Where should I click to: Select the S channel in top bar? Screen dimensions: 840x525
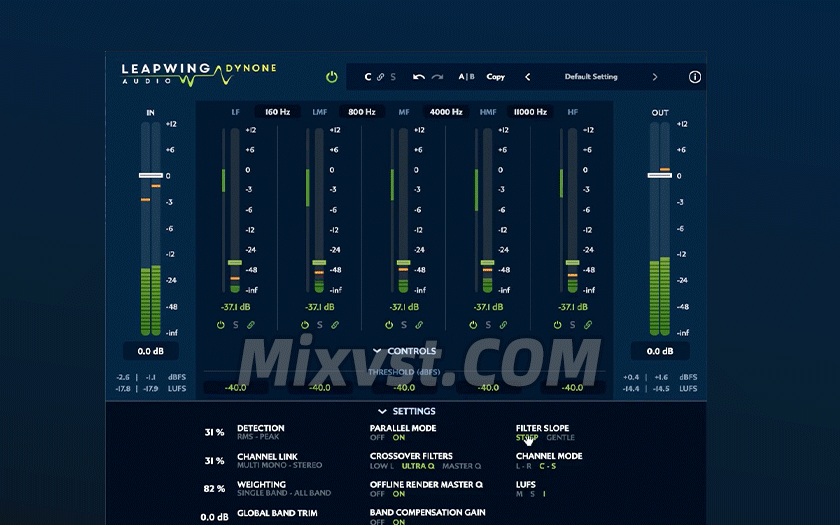tap(393, 77)
